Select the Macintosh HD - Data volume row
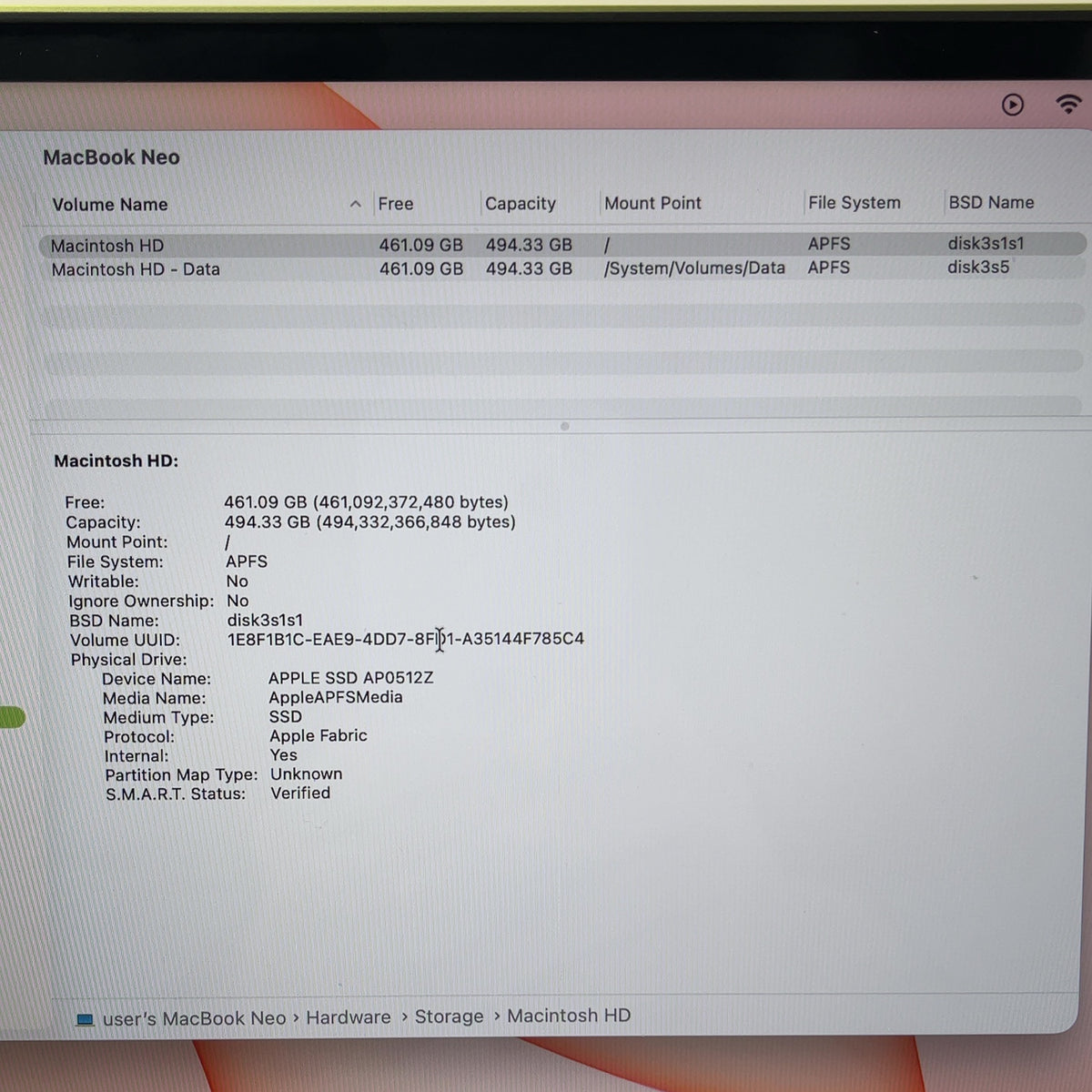 pyautogui.click(x=562, y=268)
